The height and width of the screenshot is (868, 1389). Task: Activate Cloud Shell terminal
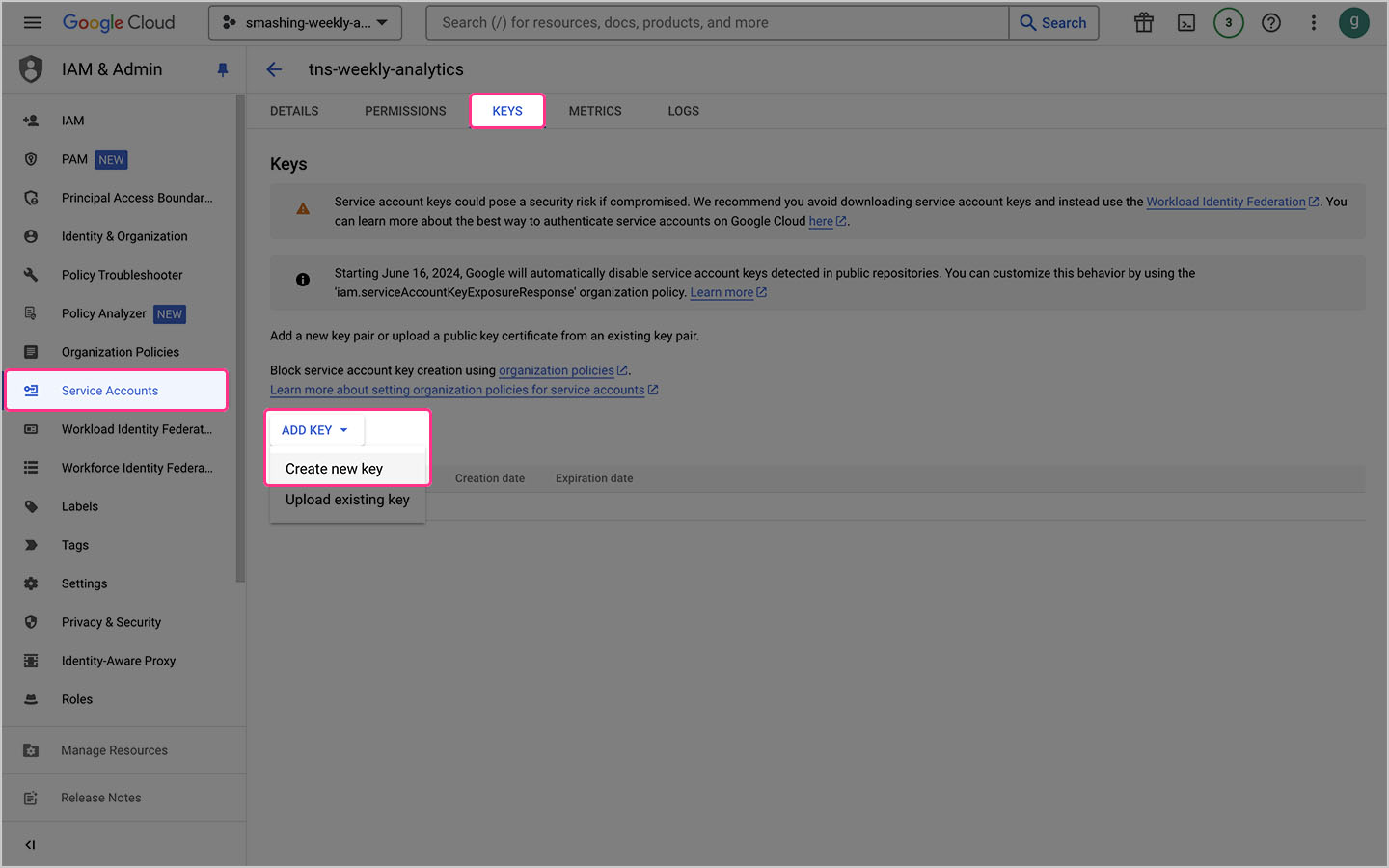click(1185, 22)
